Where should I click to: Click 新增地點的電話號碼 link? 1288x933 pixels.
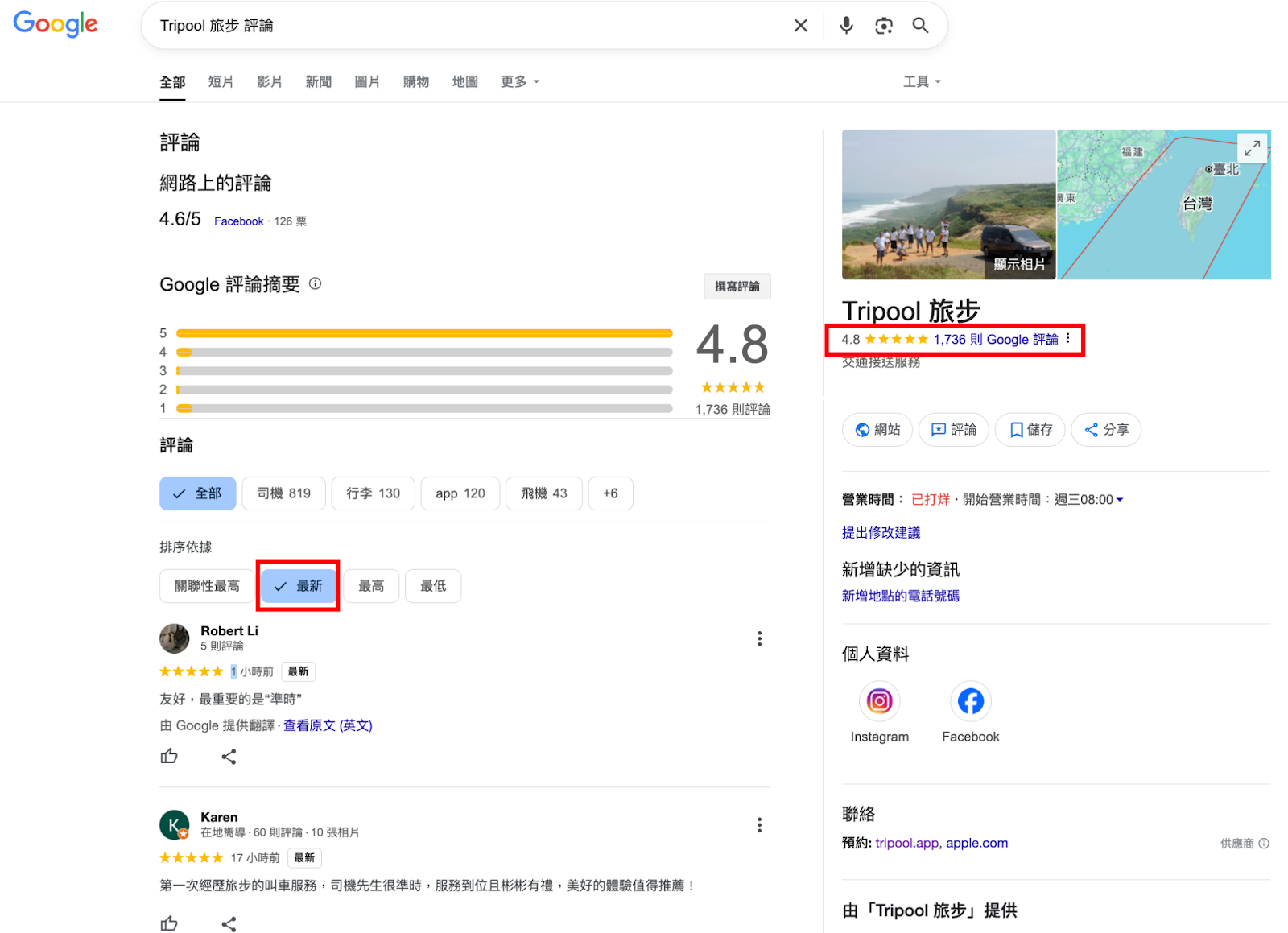(x=901, y=596)
